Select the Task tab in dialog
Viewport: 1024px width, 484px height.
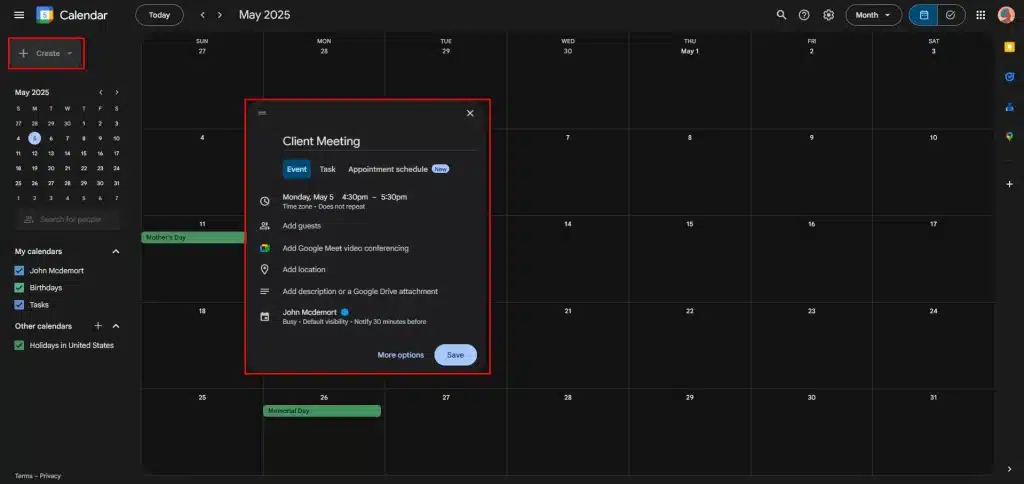pyautogui.click(x=327, y=169)
